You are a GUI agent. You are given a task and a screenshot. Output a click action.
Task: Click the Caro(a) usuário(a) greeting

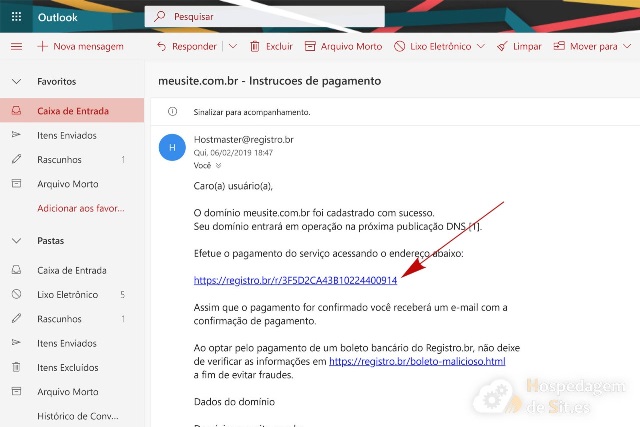[x=233, y=186]
